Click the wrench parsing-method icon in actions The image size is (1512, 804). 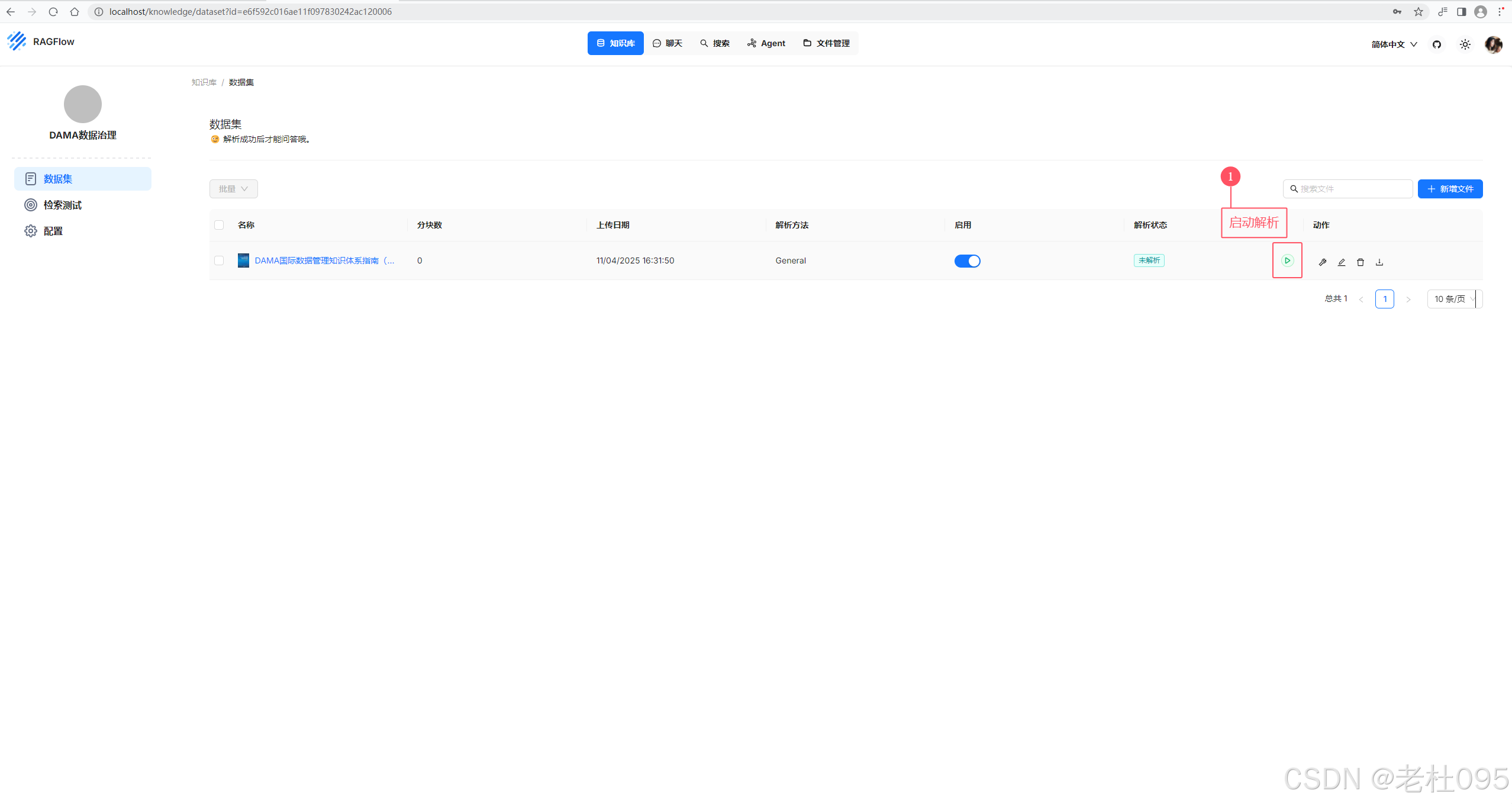click(x=1323, y=262)
